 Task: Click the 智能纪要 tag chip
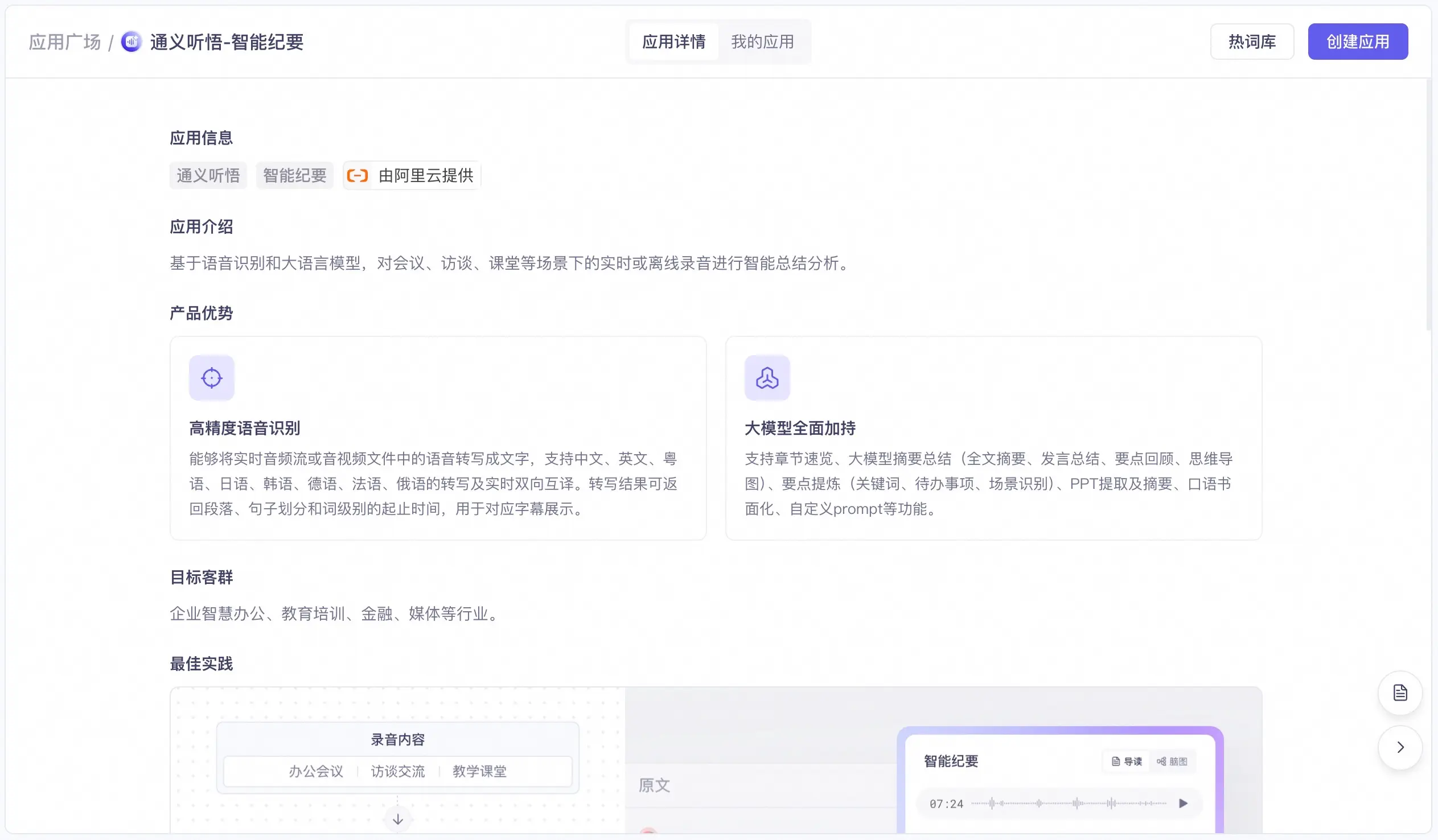tap(294, 176)
